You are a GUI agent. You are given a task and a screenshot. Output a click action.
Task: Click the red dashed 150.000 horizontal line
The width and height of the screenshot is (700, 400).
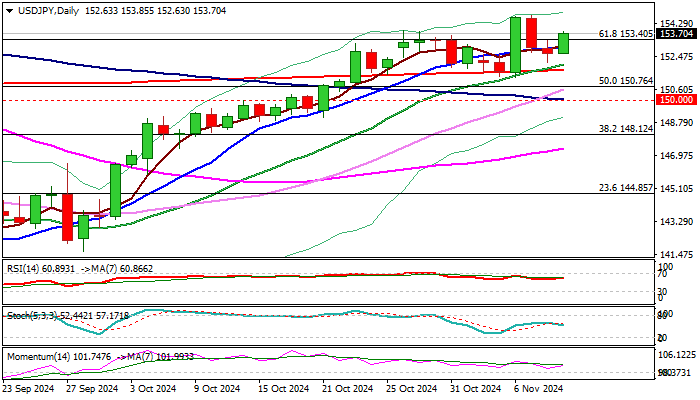pos(300,100)
